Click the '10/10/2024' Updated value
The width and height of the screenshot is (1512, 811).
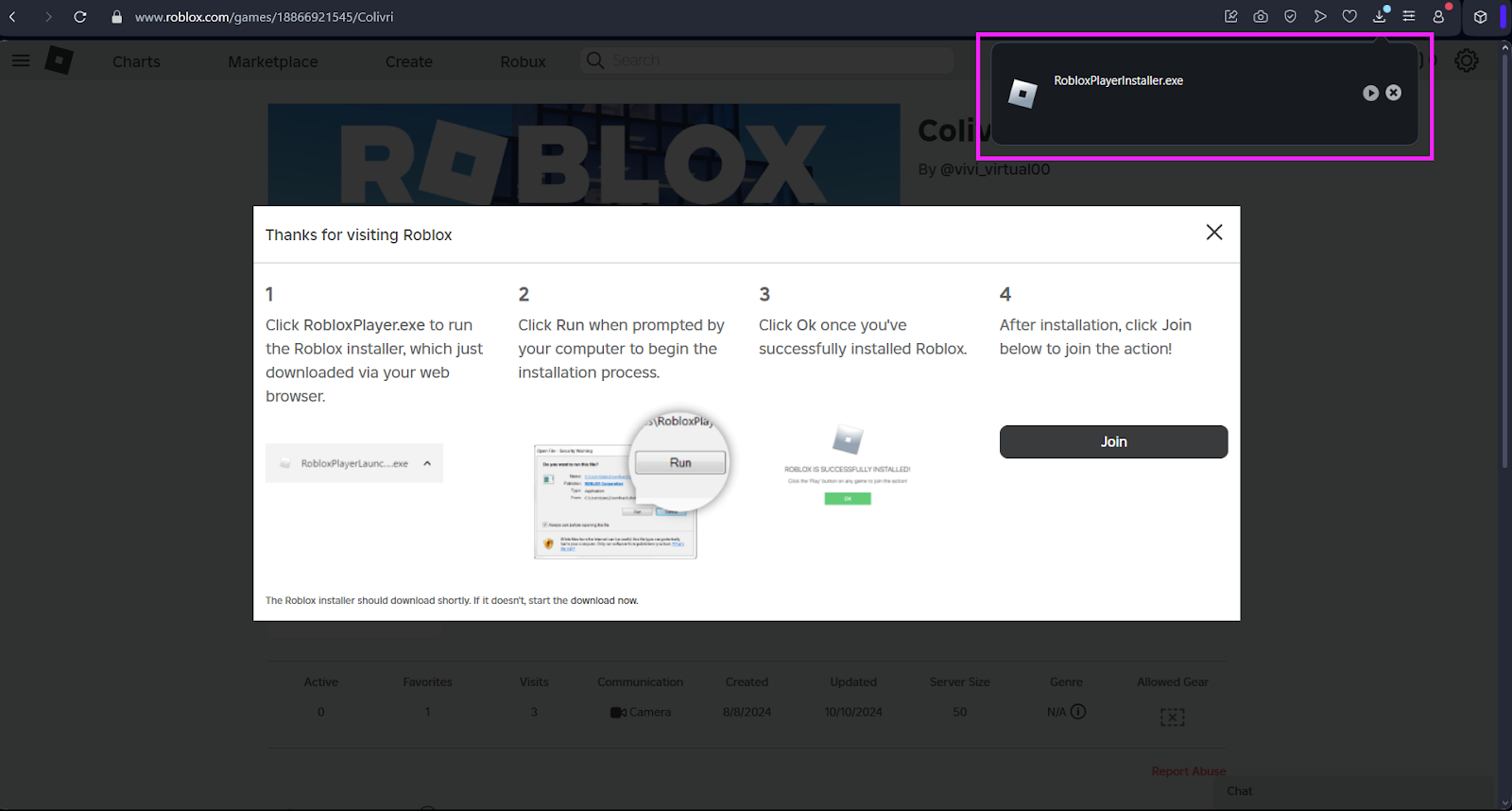click(853, 712)
